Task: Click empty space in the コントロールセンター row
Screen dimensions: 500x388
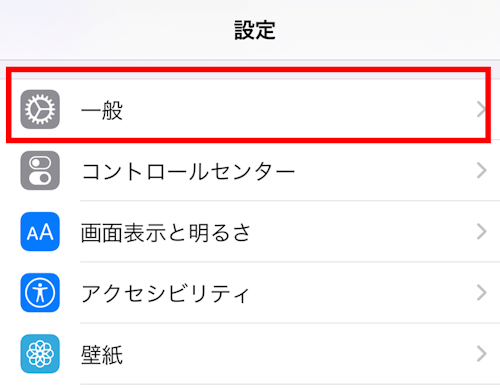Action: coord(383,170)
